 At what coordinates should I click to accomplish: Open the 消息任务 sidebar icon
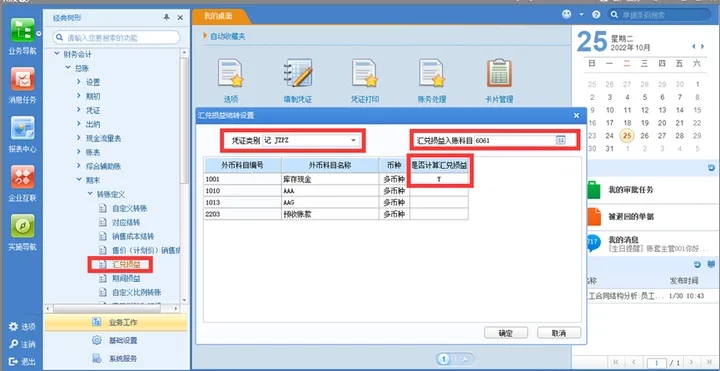tap(22, 79)
